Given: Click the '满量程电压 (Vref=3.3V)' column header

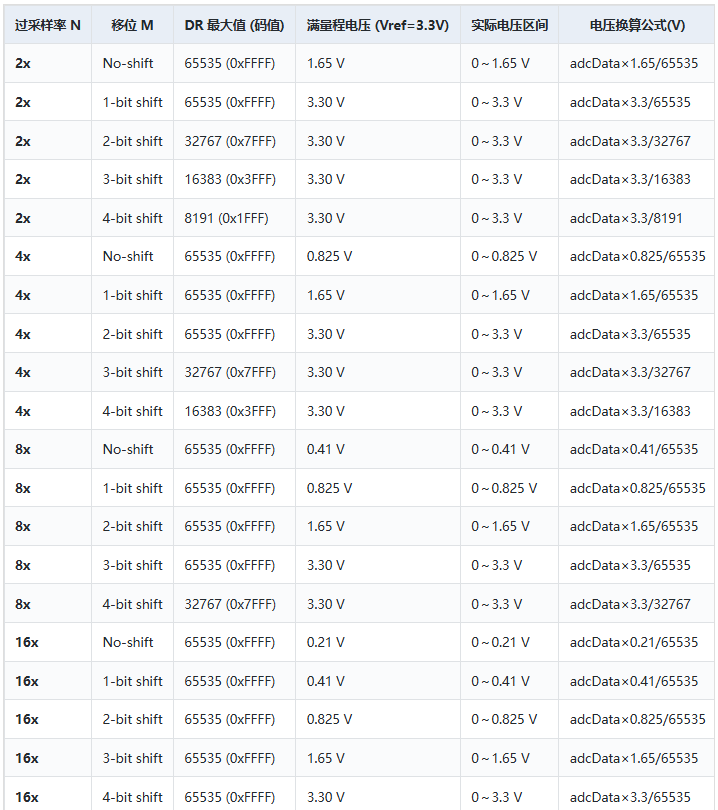Looking at the screenshot, I should pyautogui.click(x=378, y=25).
